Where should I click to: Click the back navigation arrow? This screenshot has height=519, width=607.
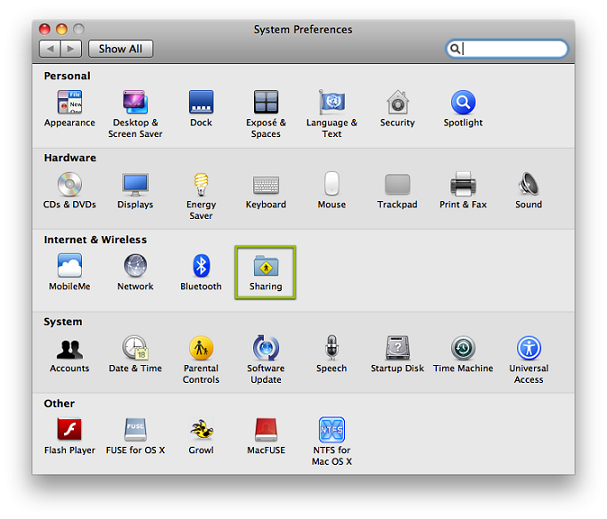(49, 48)
